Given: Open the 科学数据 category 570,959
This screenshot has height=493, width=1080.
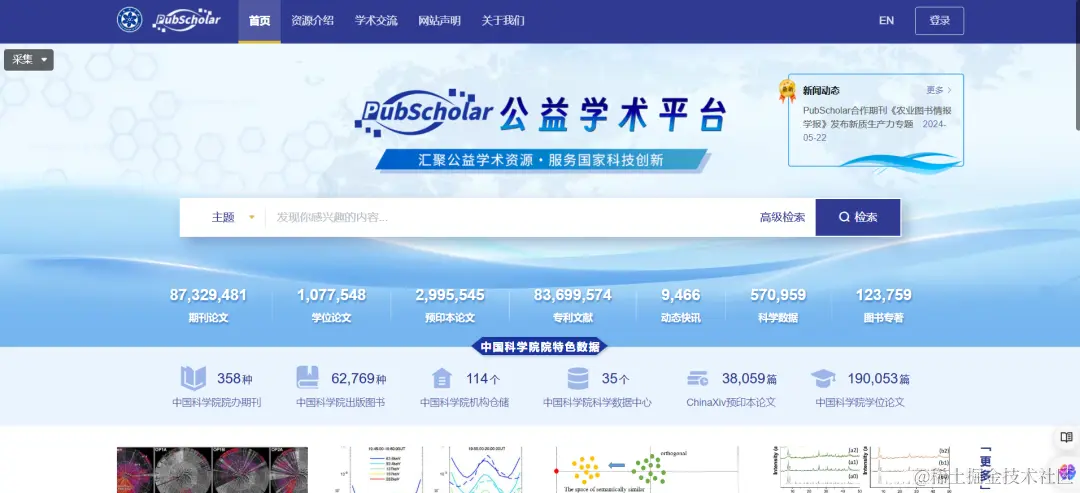Looking at the screenshot, I should click(x=778, y=305).
